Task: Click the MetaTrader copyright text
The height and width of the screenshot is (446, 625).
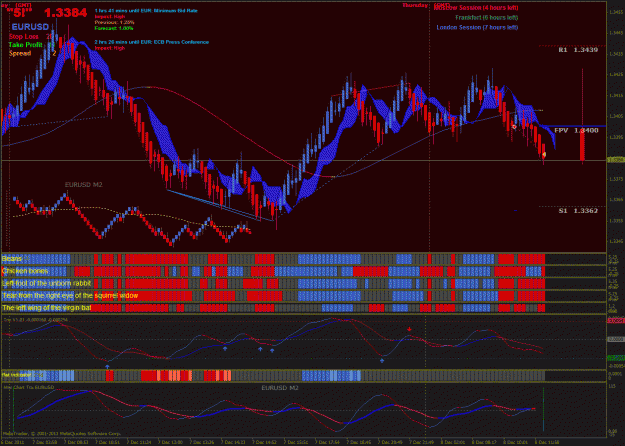Action: coord(61,433)
